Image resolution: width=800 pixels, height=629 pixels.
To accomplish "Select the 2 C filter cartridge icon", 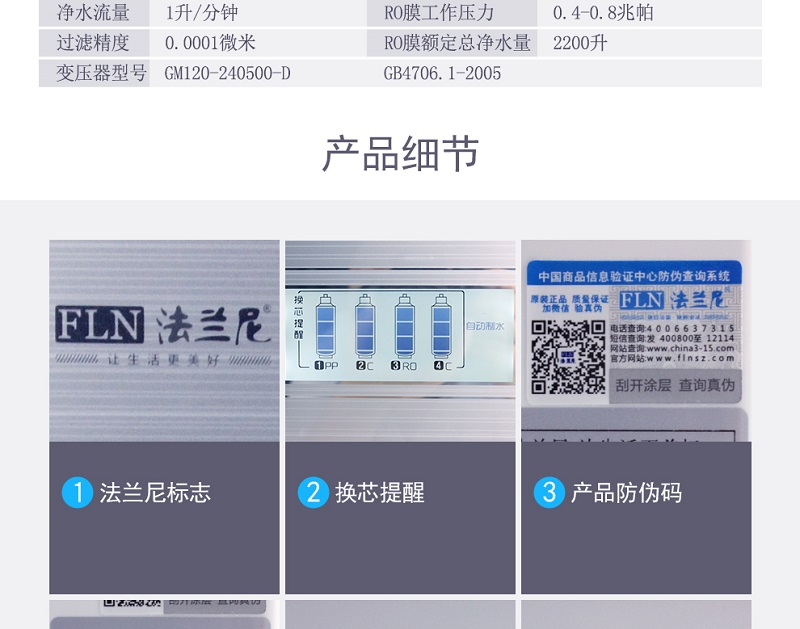I will (x=365, y=326).
